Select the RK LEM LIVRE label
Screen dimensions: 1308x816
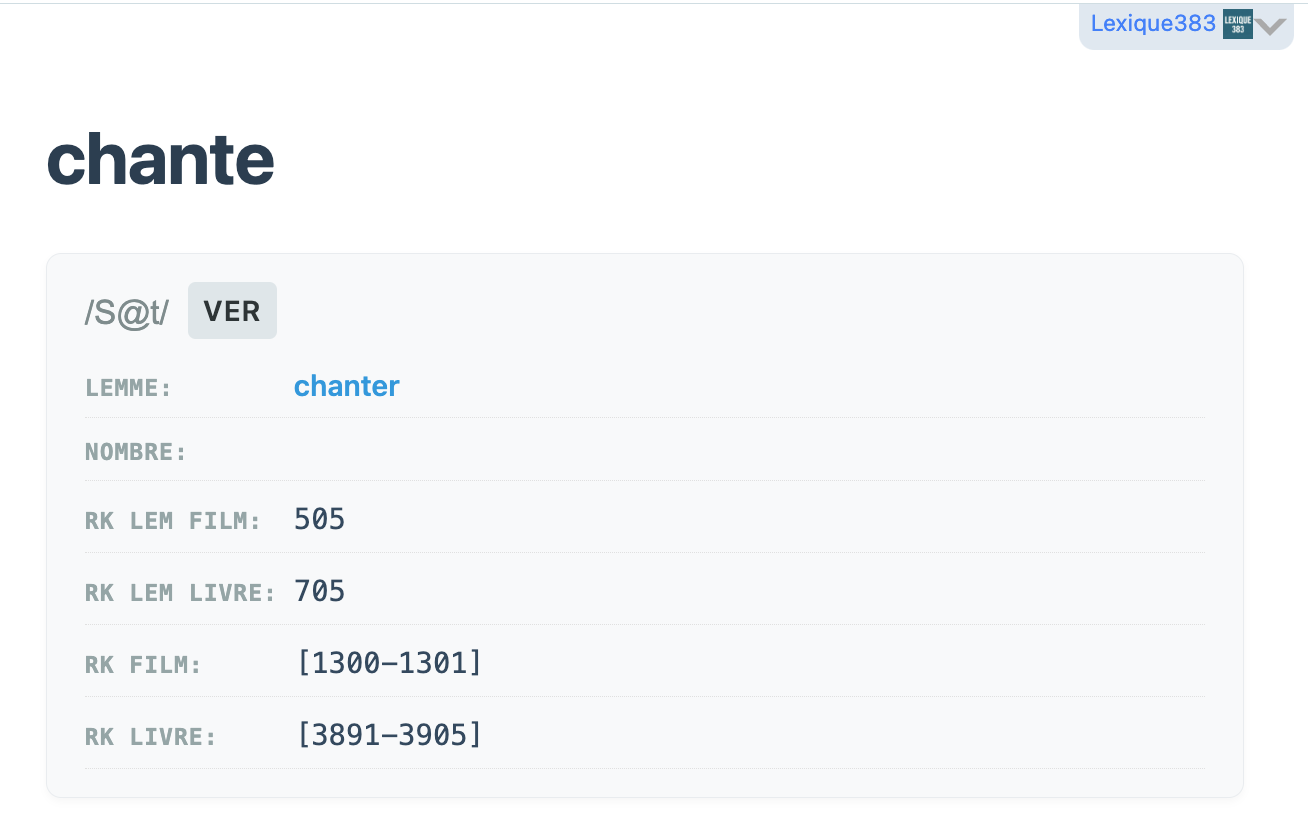coord(180,592)
